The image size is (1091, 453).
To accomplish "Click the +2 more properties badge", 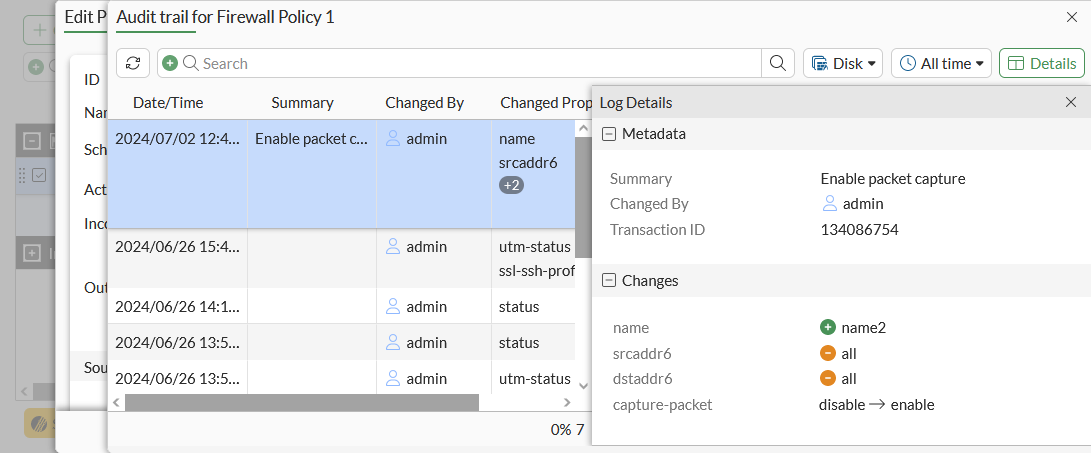I will (x=511, y=185).
